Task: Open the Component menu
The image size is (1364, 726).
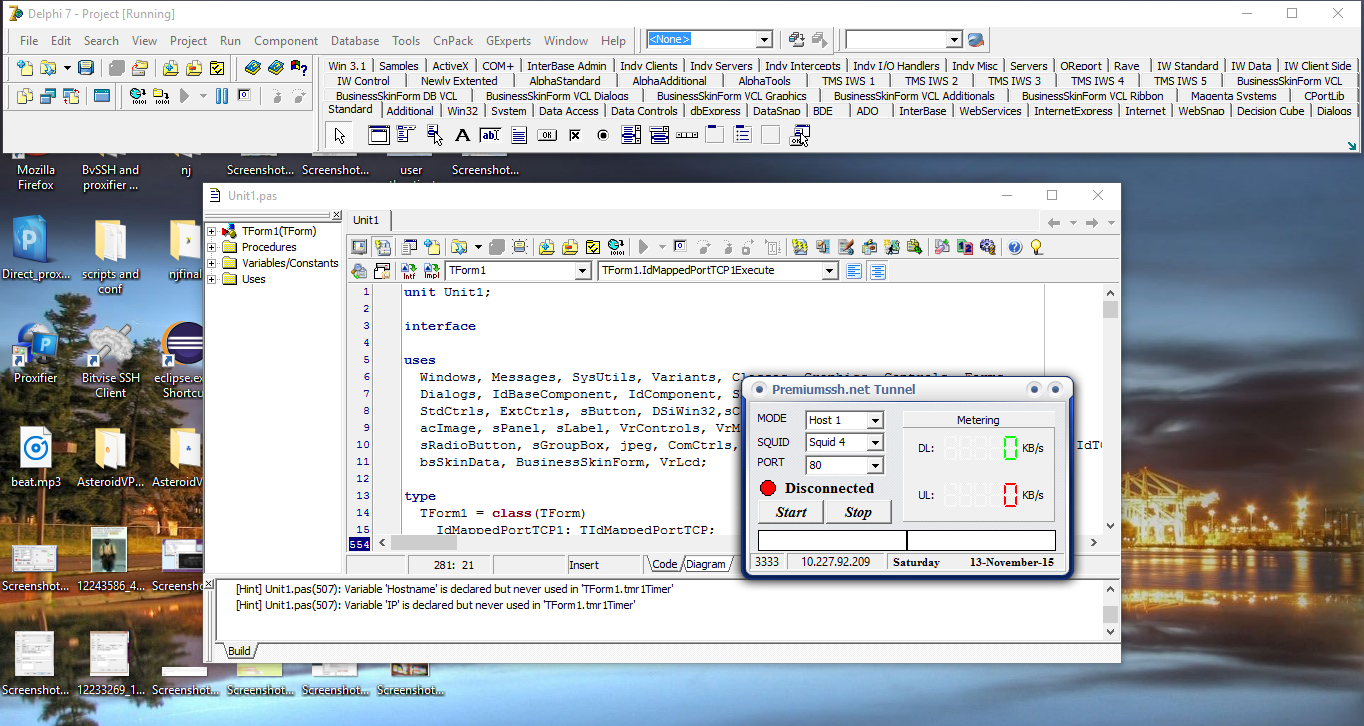Action: pos(286,41)
